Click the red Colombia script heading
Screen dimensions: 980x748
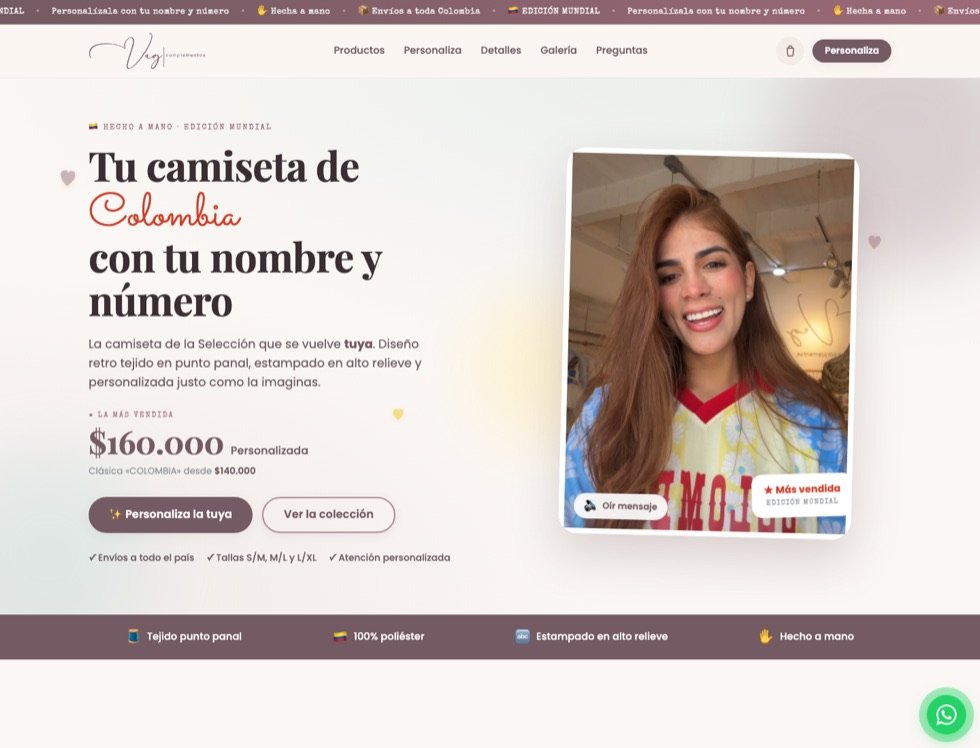tap(165, 211)
